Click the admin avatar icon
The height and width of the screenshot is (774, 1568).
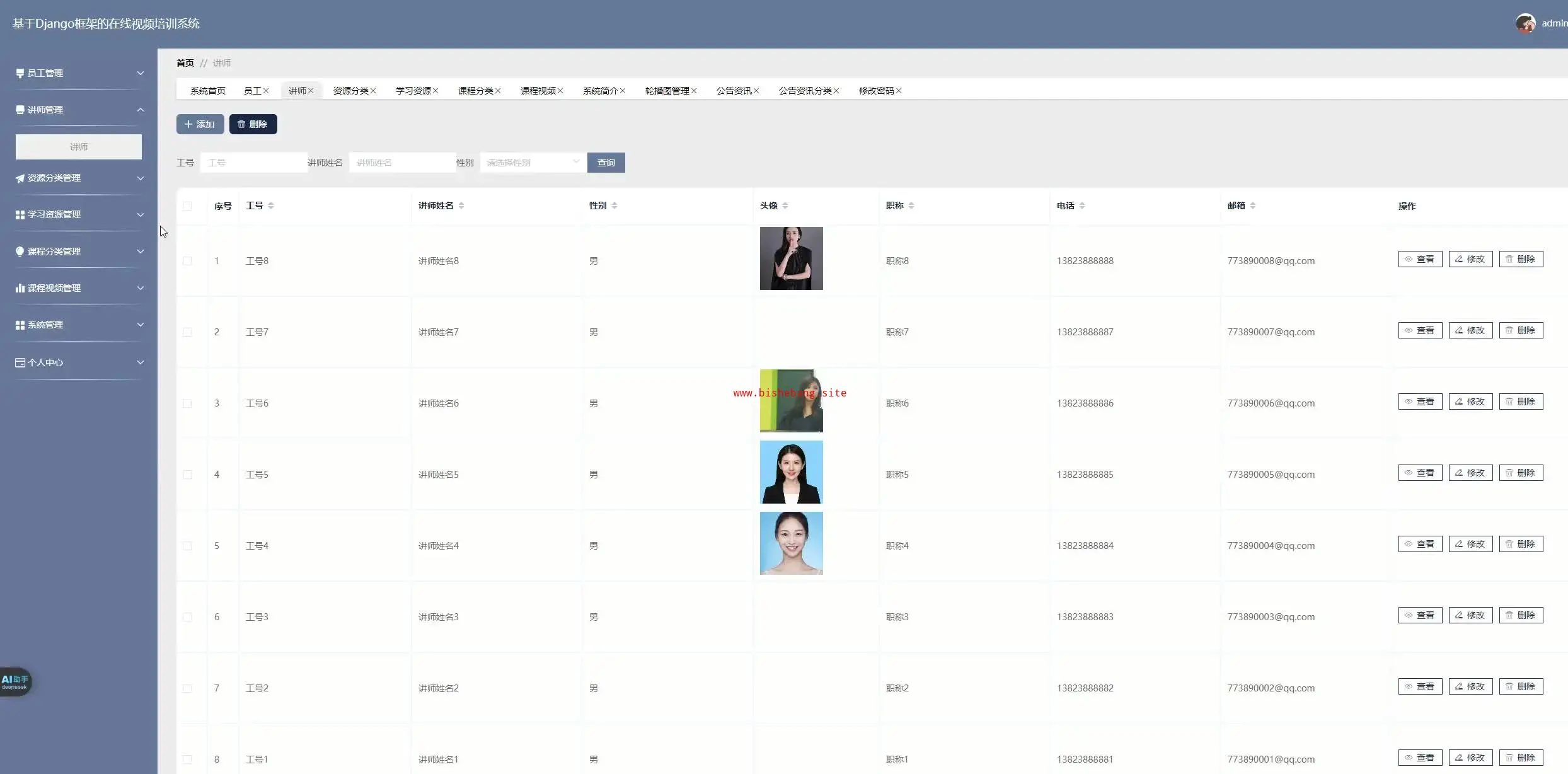(x=1525, y=23)
